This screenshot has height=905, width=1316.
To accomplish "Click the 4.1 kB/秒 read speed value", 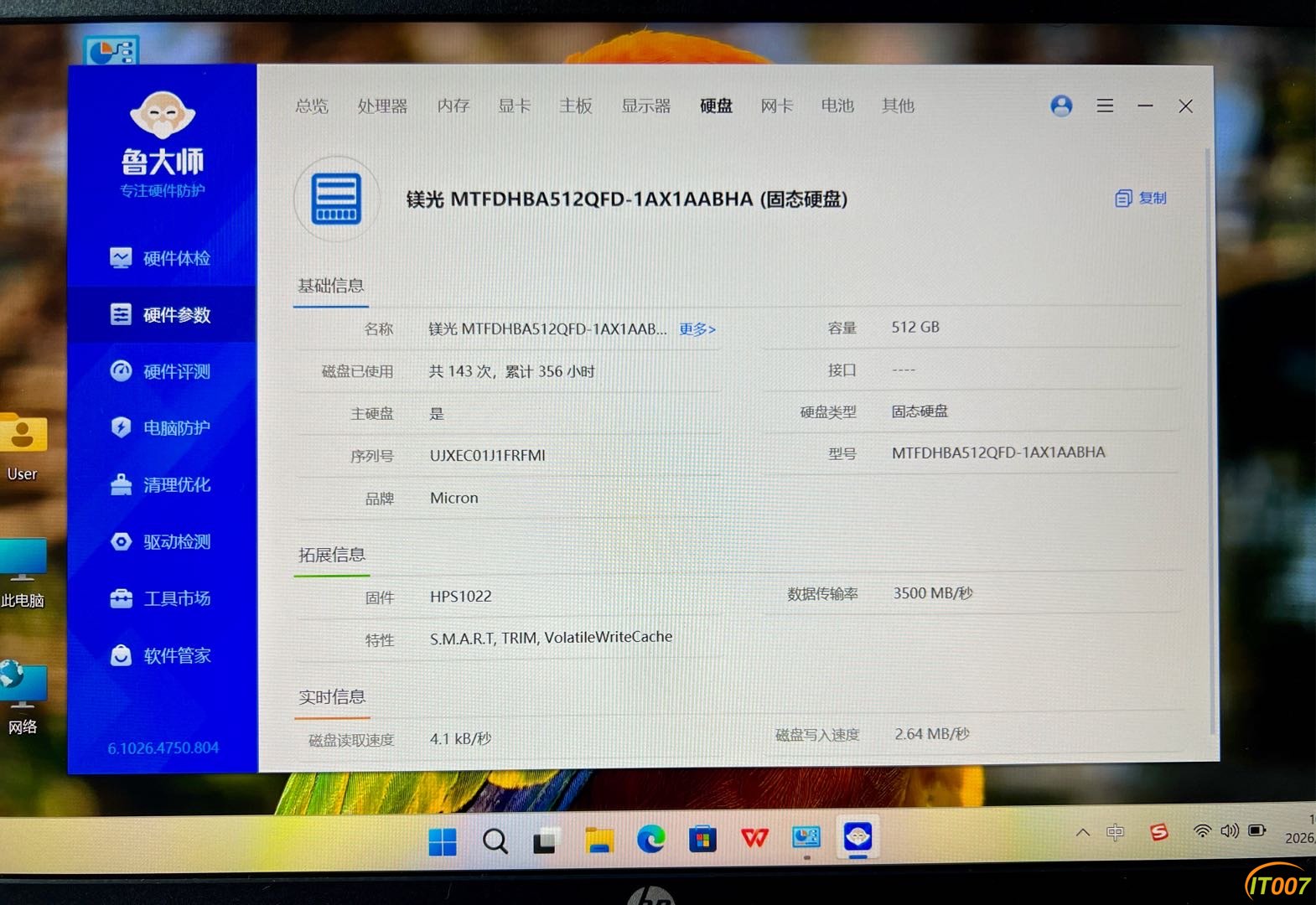I will [x=461, y=739].
